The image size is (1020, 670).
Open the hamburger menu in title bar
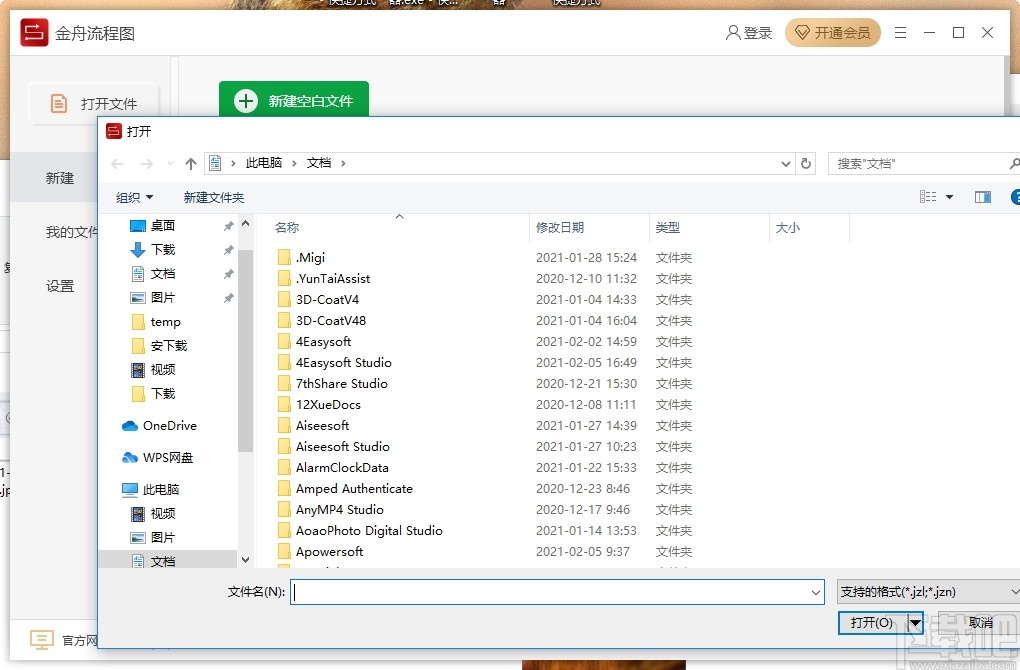(900, 33)
